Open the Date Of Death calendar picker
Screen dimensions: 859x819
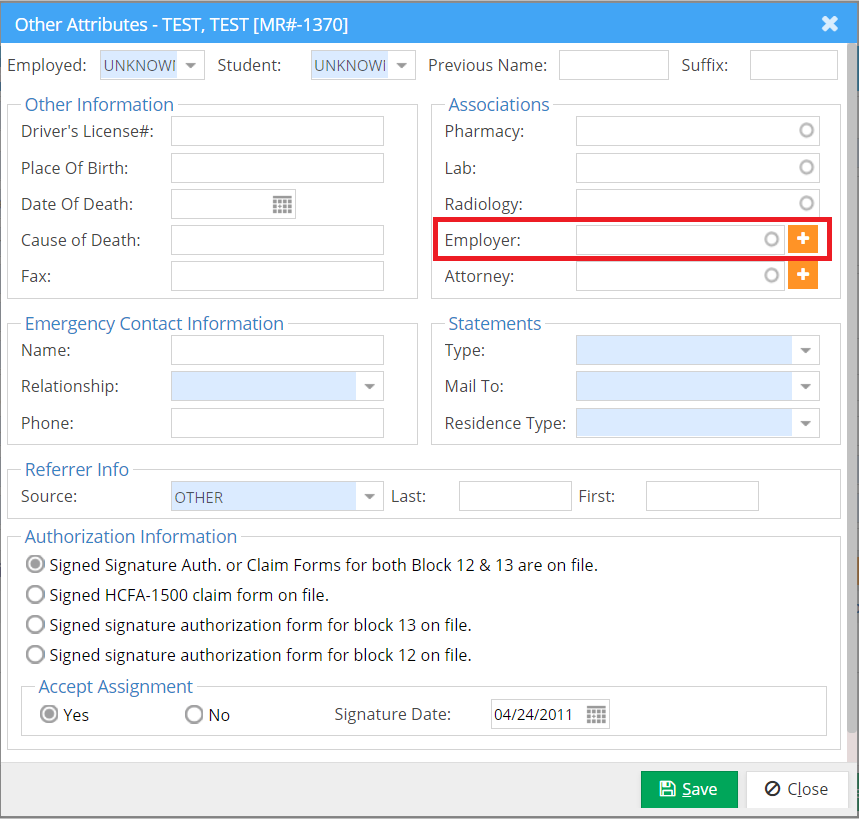coord(282,204)
